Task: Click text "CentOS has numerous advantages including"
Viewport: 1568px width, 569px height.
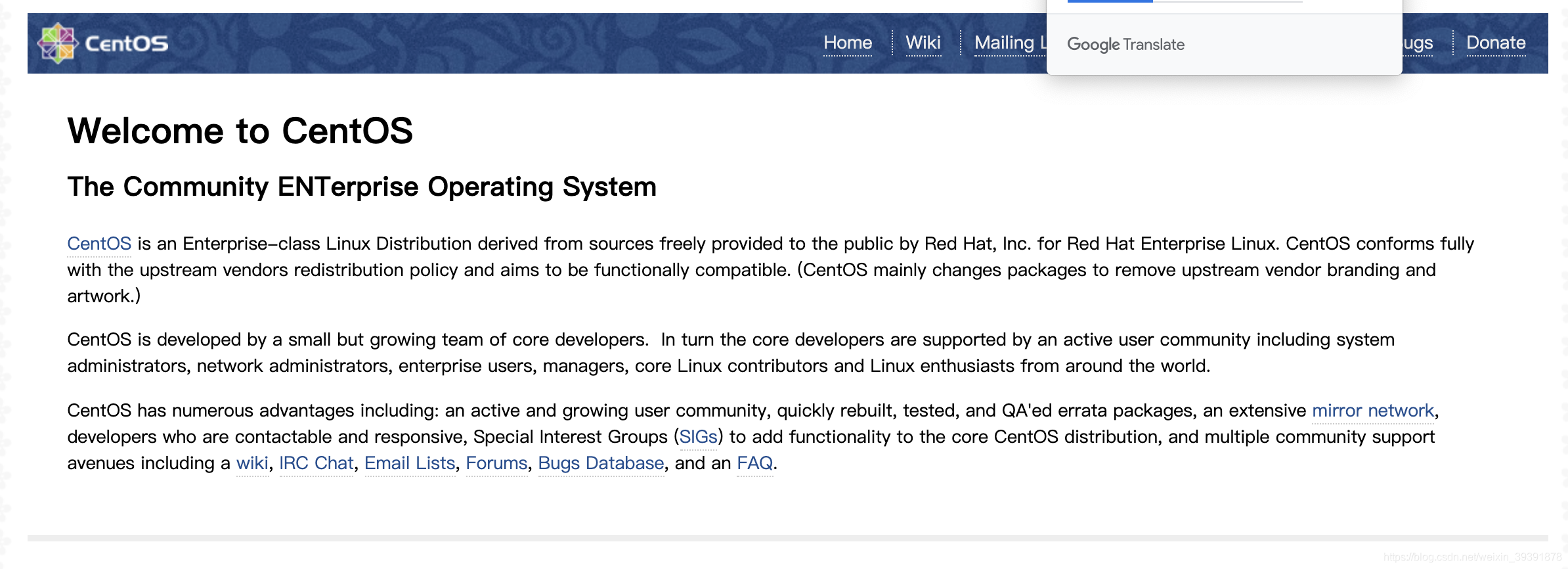Action: 252,411
